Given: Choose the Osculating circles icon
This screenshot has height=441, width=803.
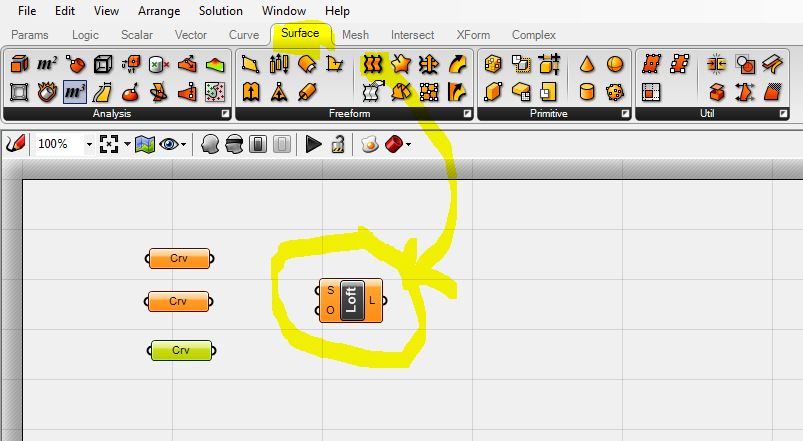Looking at the screenshot, I should [x=159, y=92].
